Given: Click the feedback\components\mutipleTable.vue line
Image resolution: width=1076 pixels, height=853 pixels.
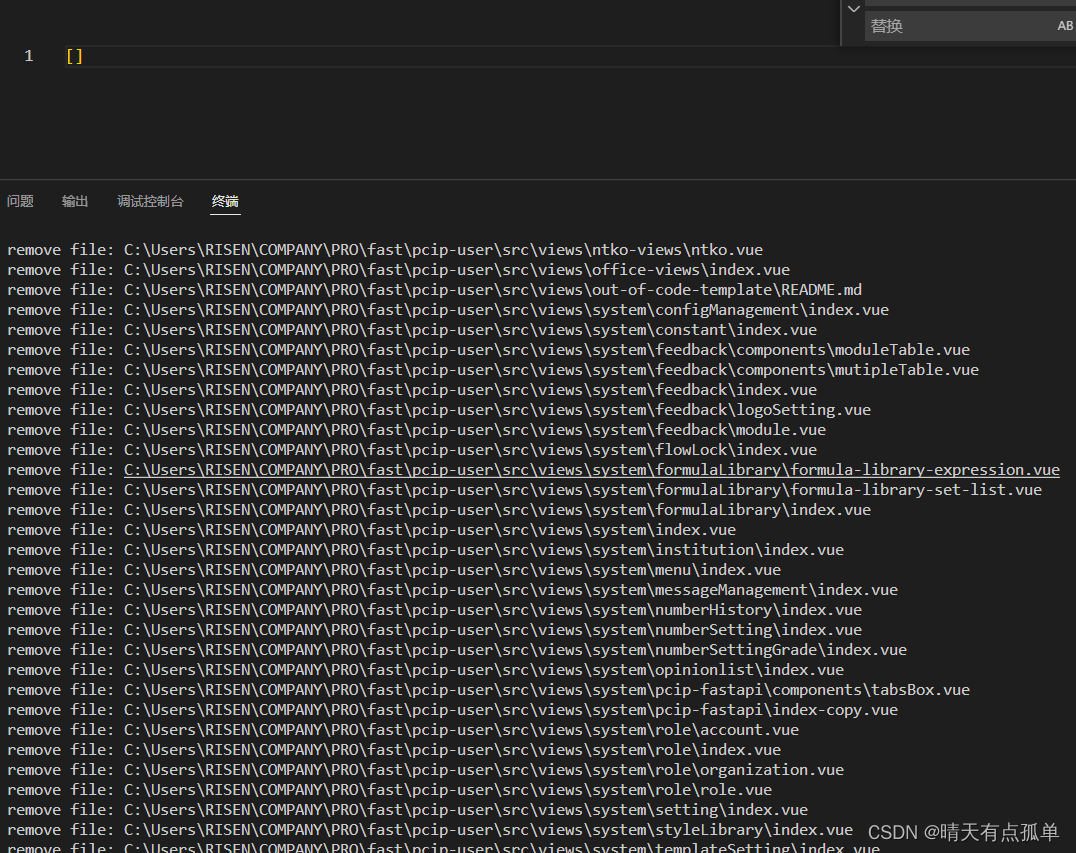Looking at the screenshot, I should (493, 370).
